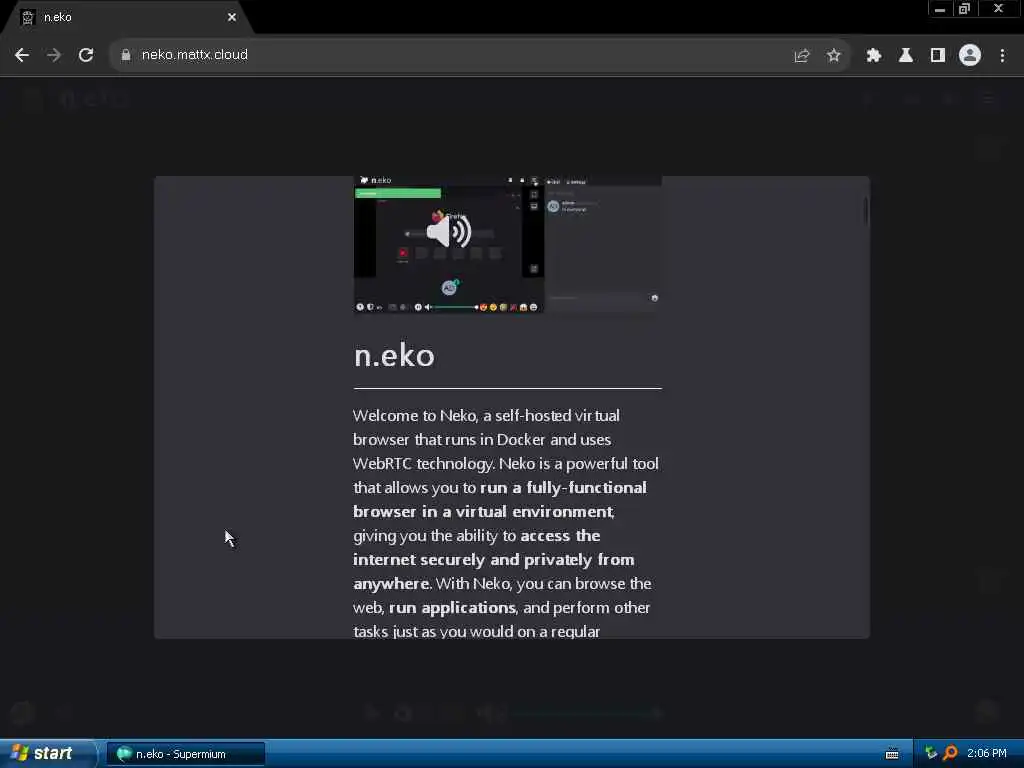Click the n.eko preview screenshot image
The width and height of the screenshot is (1024, 768).
[507, 244]
